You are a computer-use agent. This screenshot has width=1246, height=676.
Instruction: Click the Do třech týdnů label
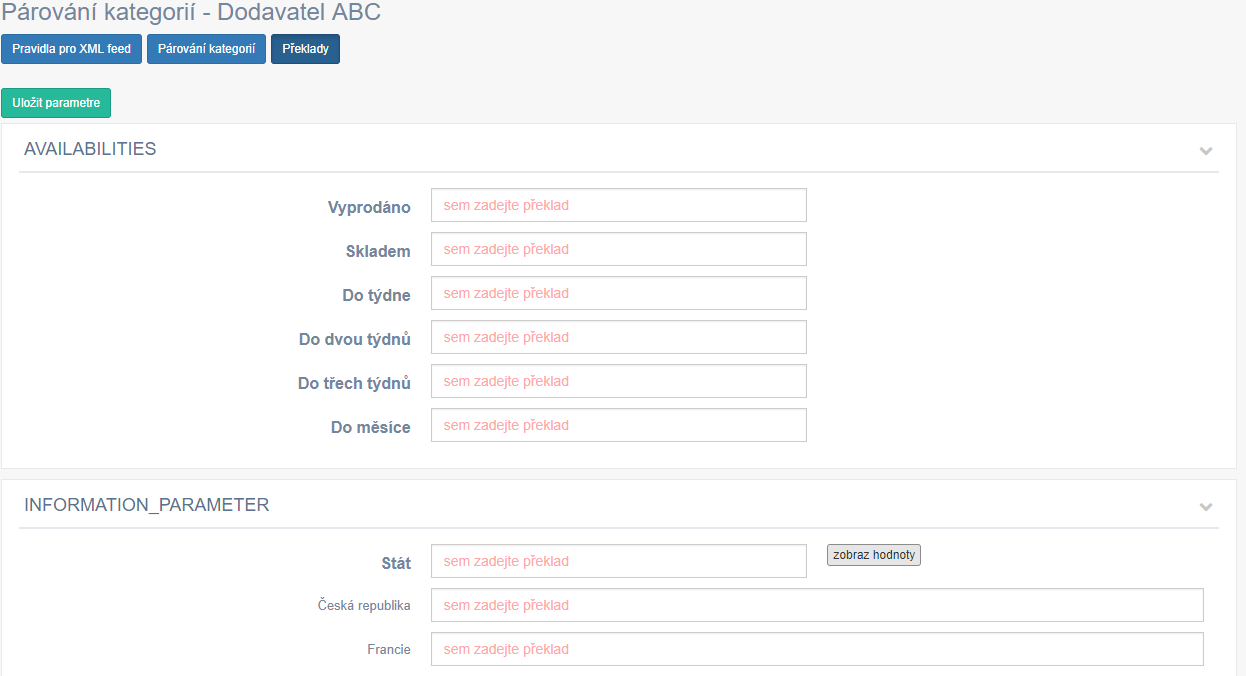[x=354, y=383]
